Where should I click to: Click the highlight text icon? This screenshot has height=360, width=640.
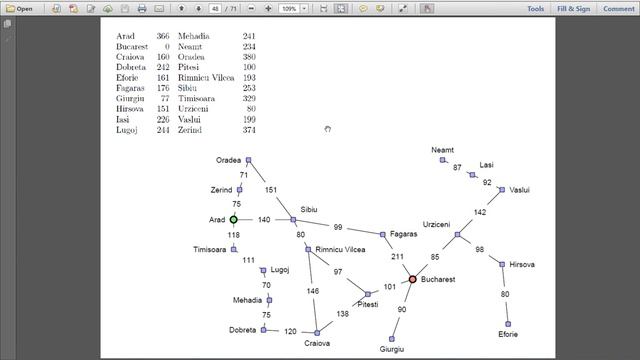pyautogui.click(x=380, y=9)
